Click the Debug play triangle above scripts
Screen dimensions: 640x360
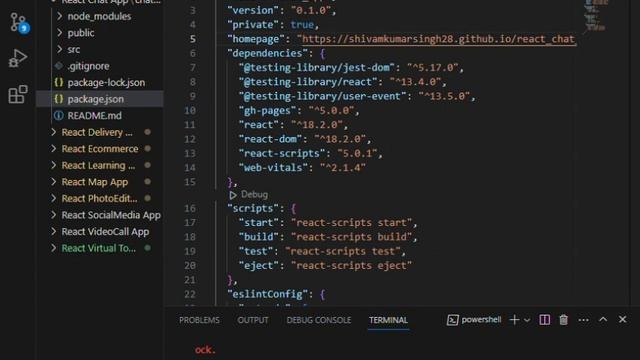click(x=233, y=195)
